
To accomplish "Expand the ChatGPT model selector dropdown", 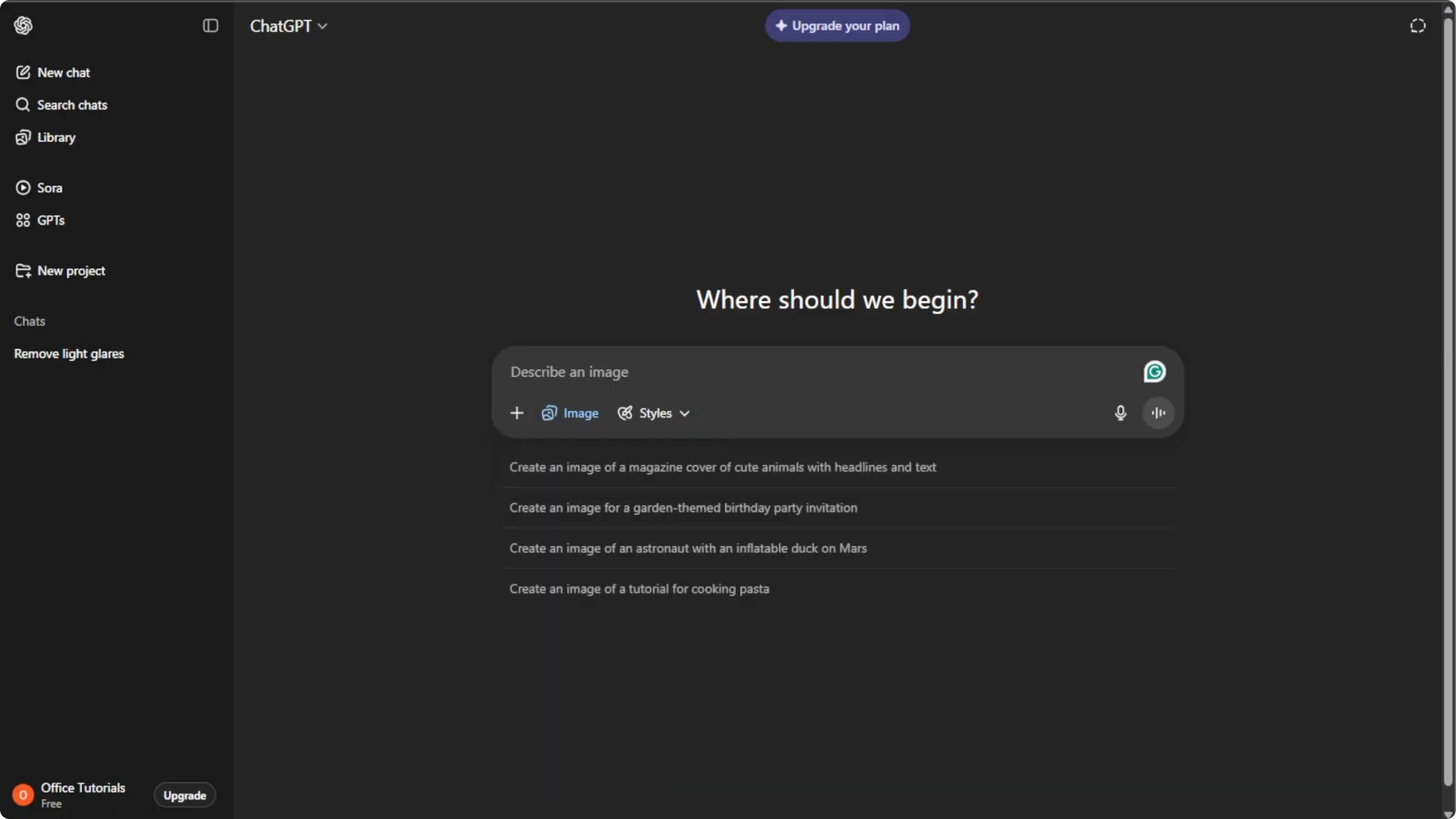I will [x=288, y=26].
